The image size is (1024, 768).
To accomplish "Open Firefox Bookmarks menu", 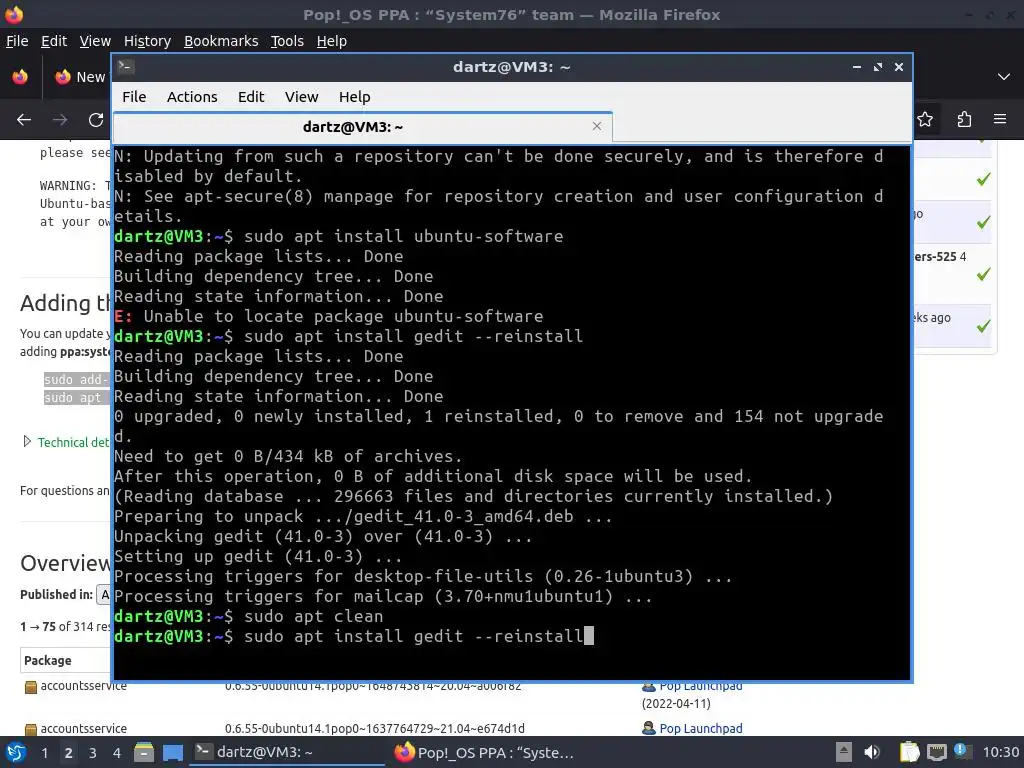I will point(221,41).
